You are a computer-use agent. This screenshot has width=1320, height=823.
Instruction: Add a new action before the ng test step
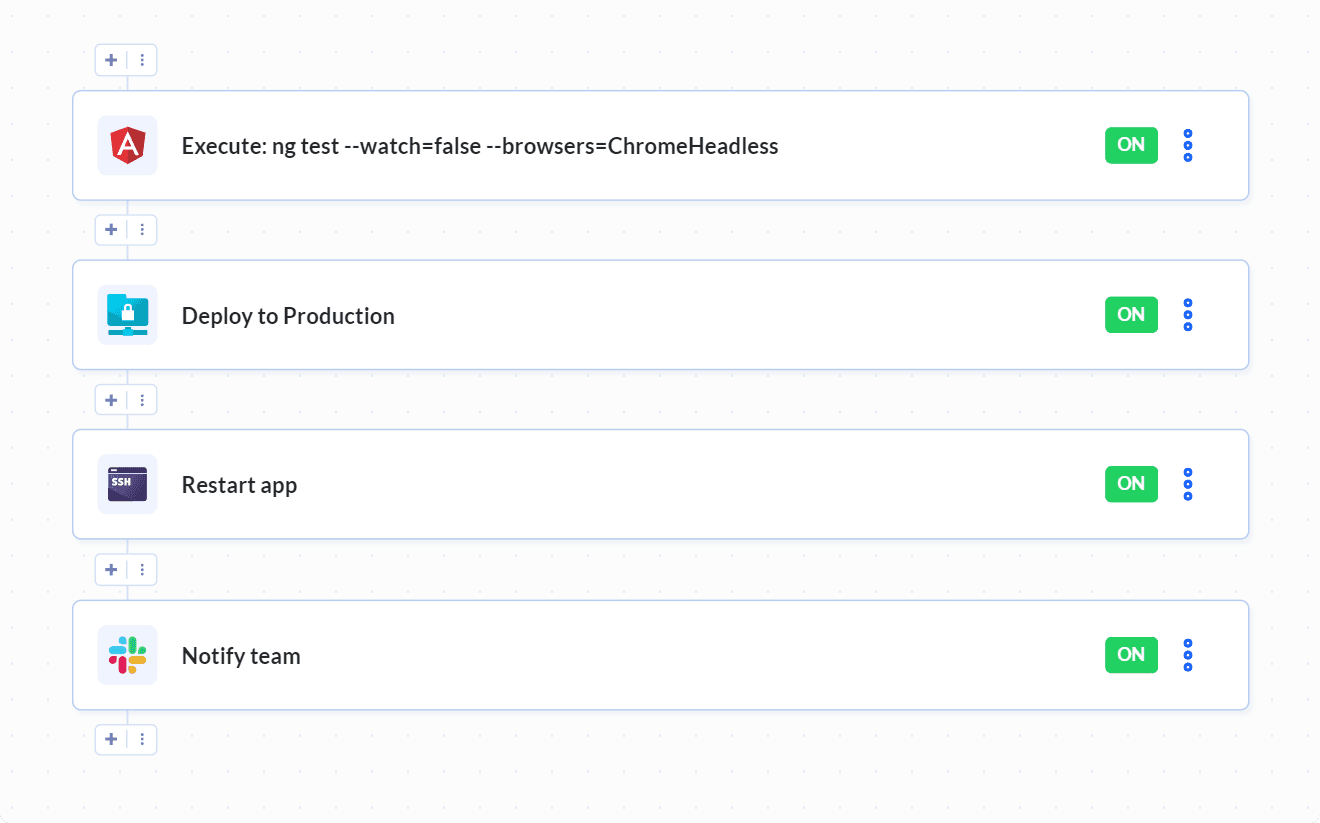[x=111, y=60]
